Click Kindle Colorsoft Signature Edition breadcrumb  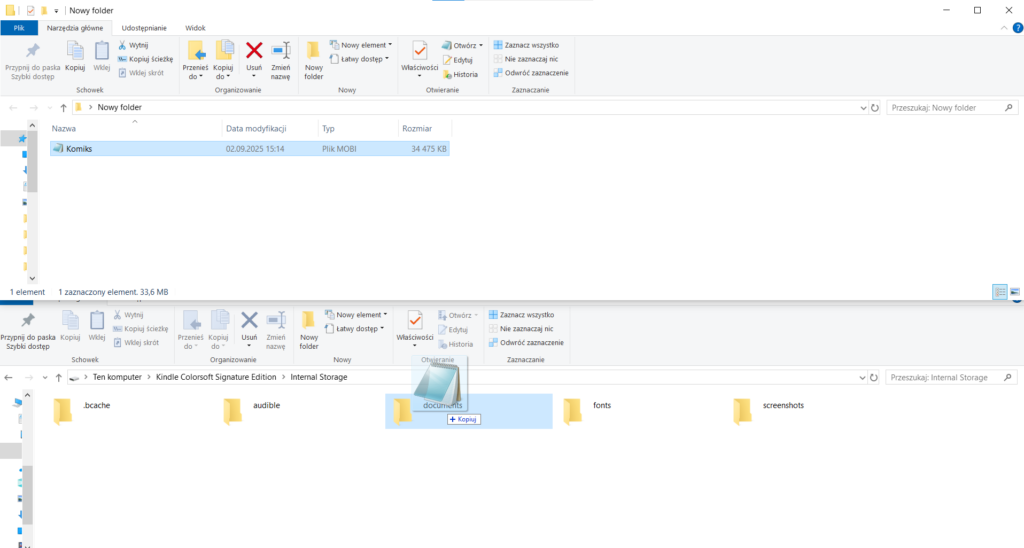pos(216,377)
